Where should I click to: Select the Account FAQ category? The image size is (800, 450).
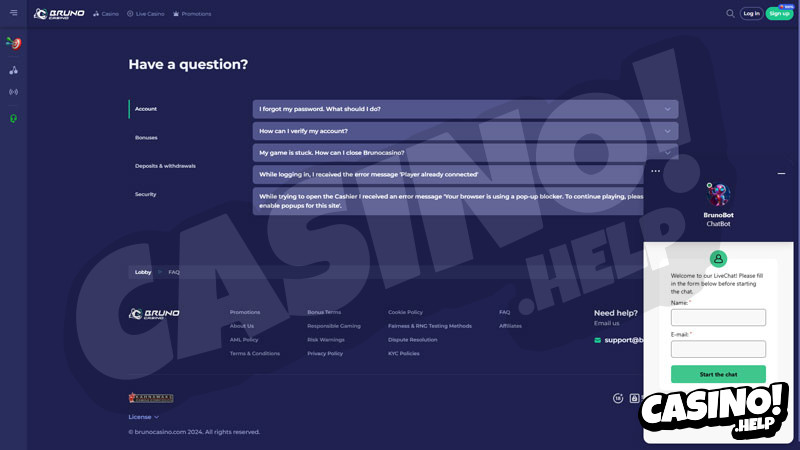coord(146,109)
